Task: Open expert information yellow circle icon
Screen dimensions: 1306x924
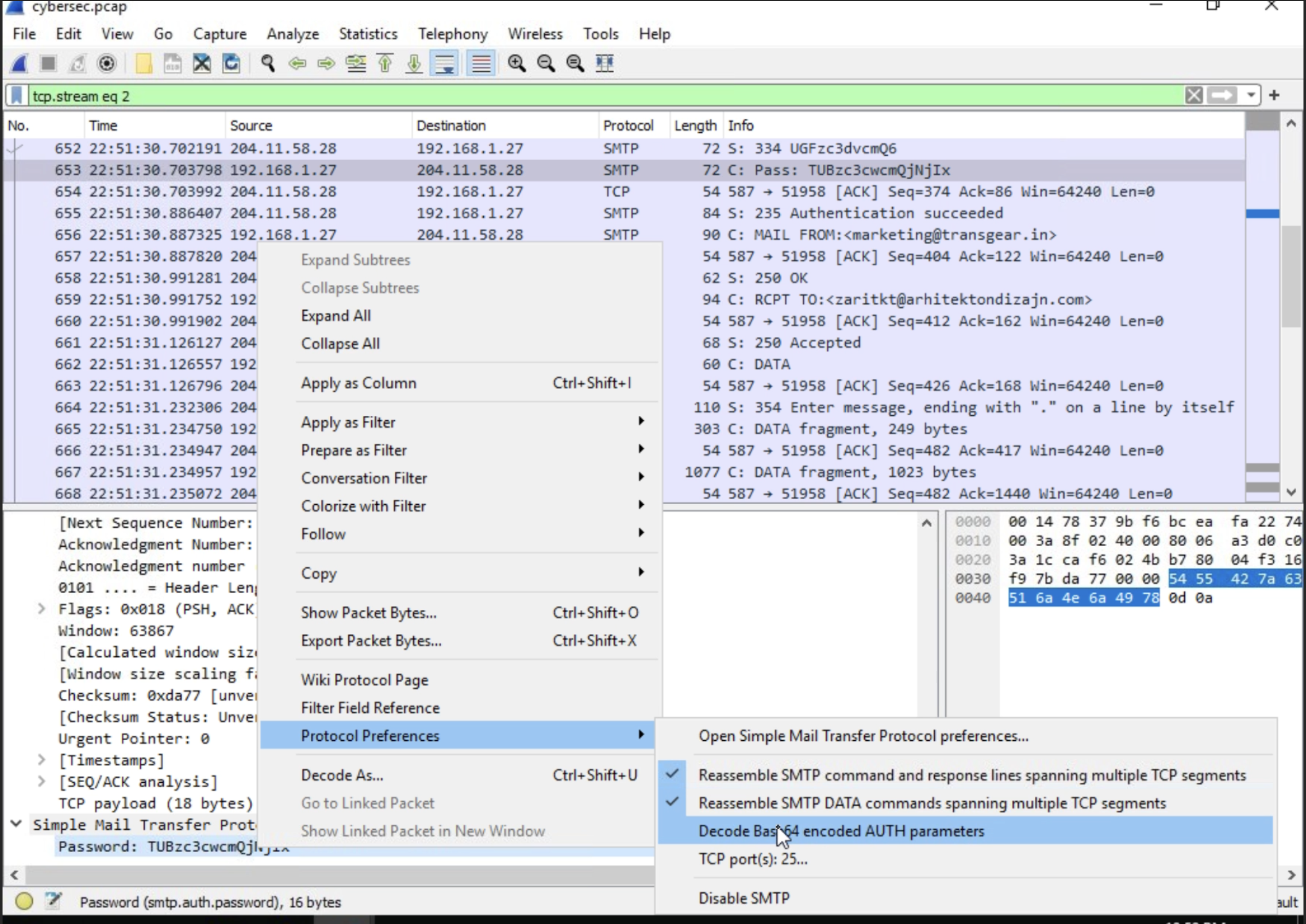Action: (x=24, y=901)
